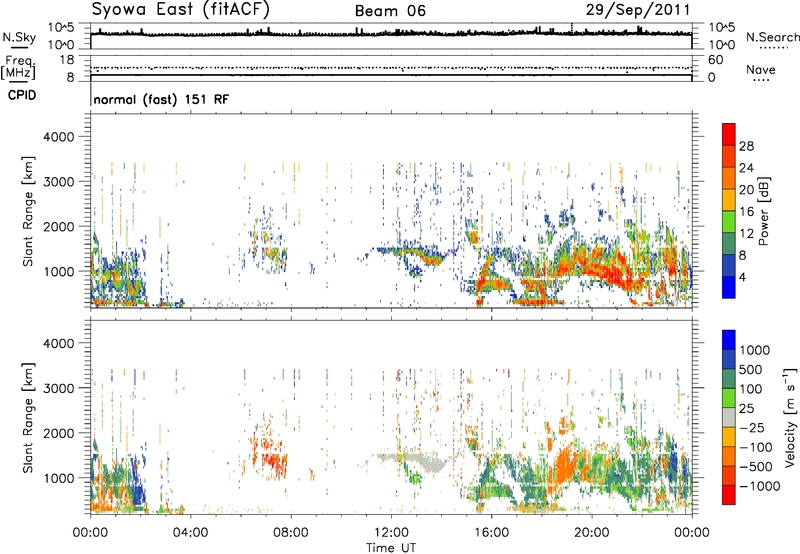Click the '28' label on the Power color bar
The height and width of the screenshot is (554, 800).
(746, 146)
